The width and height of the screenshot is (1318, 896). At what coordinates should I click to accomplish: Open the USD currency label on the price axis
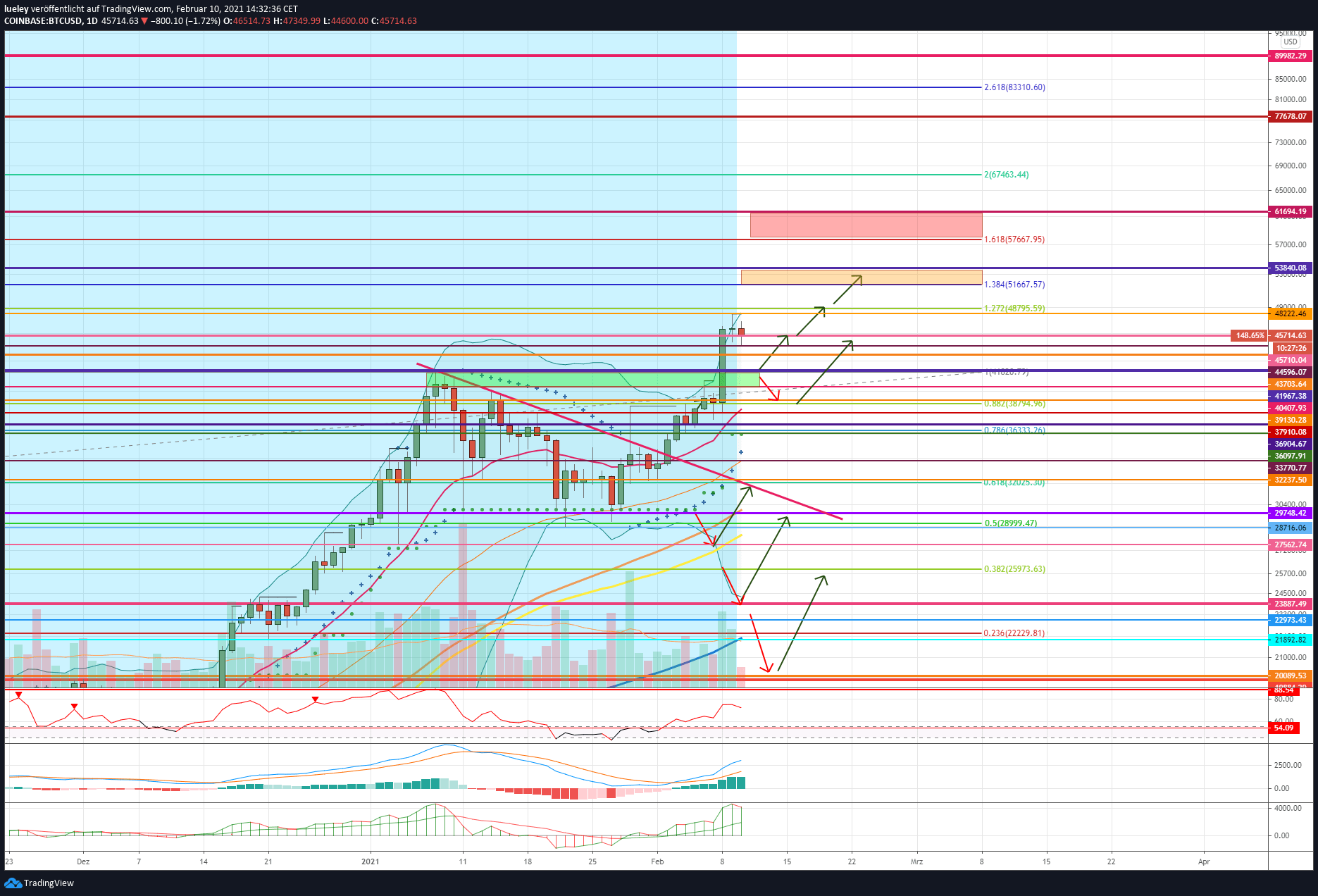click(1291, 42)
